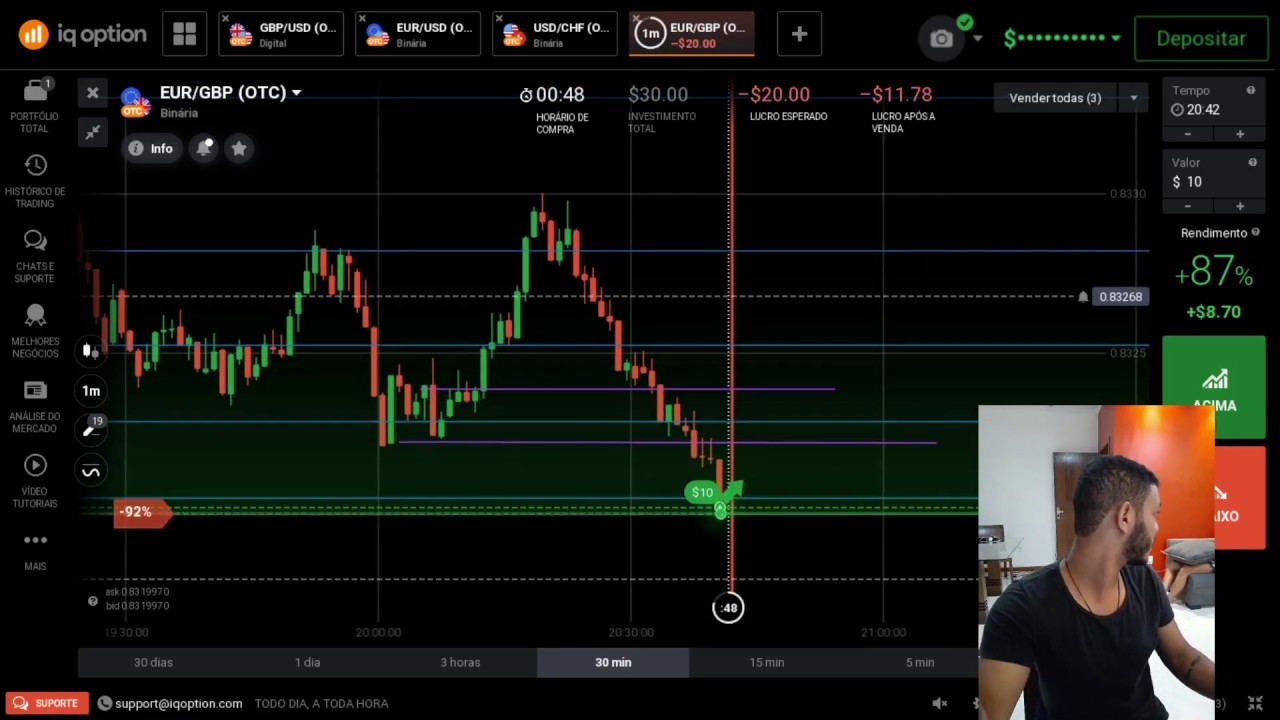Open the account balance dropdown
Viewport: 1280px width, 720px height.
tap(1062, 38)
